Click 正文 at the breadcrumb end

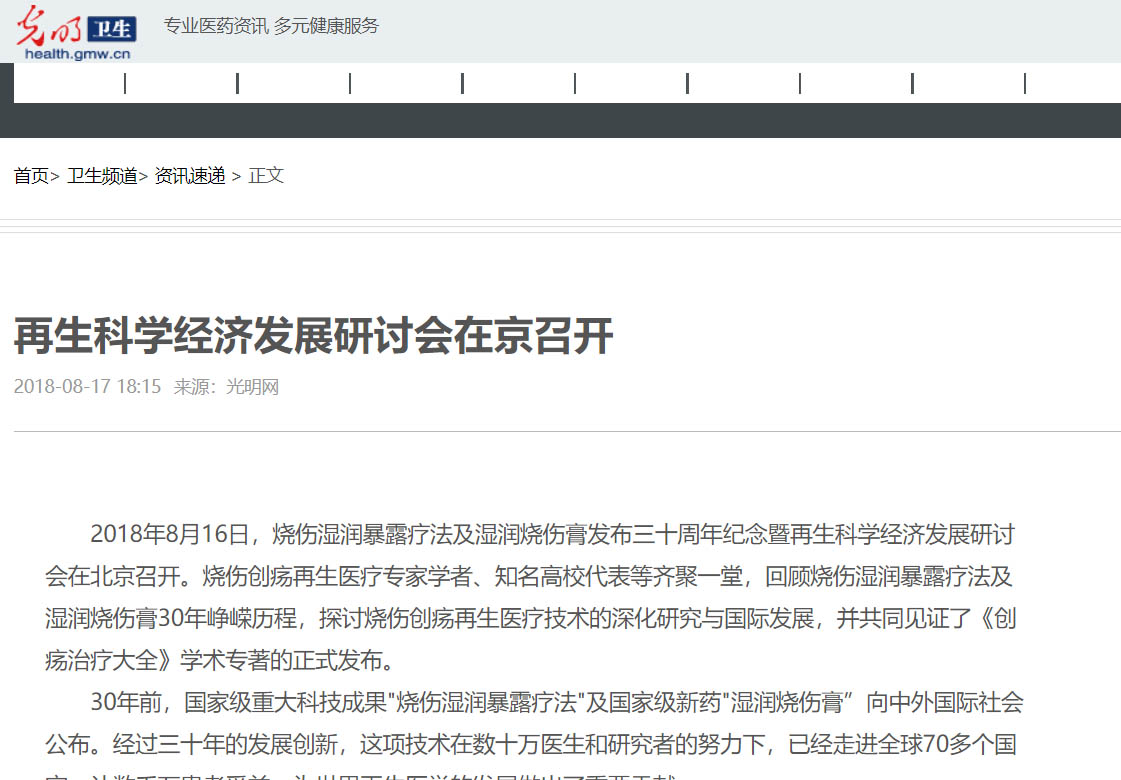tap(266, 176)
